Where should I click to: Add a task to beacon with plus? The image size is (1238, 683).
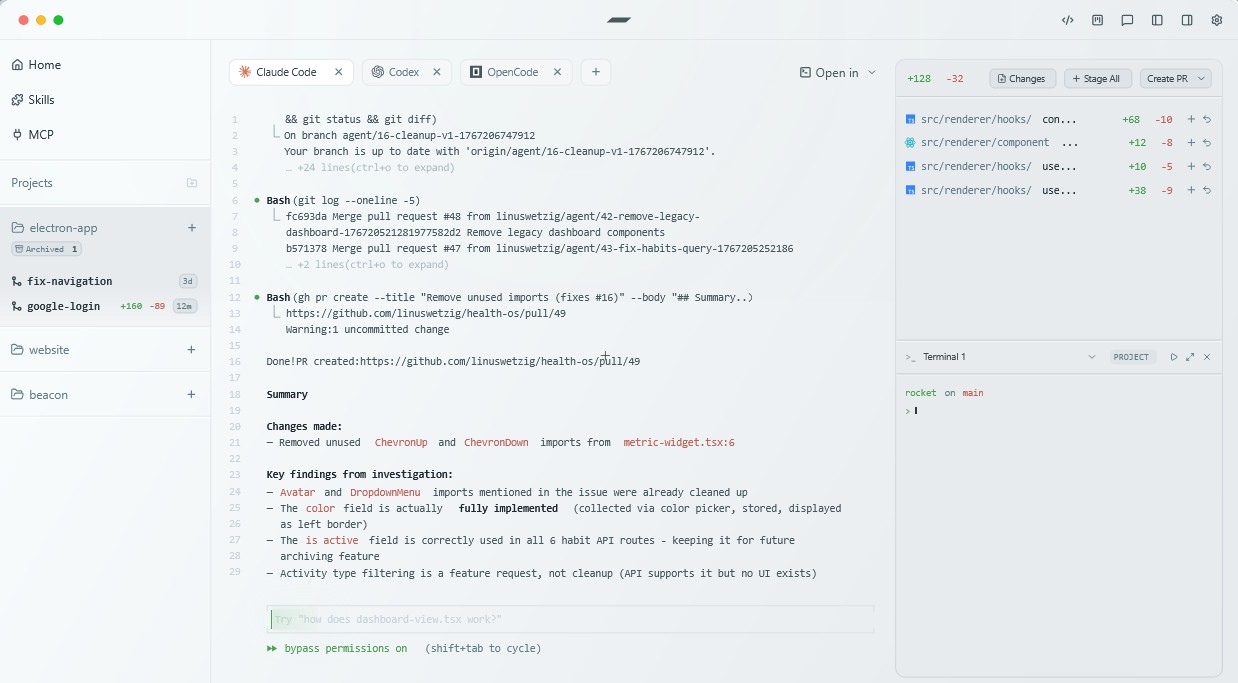192,395
